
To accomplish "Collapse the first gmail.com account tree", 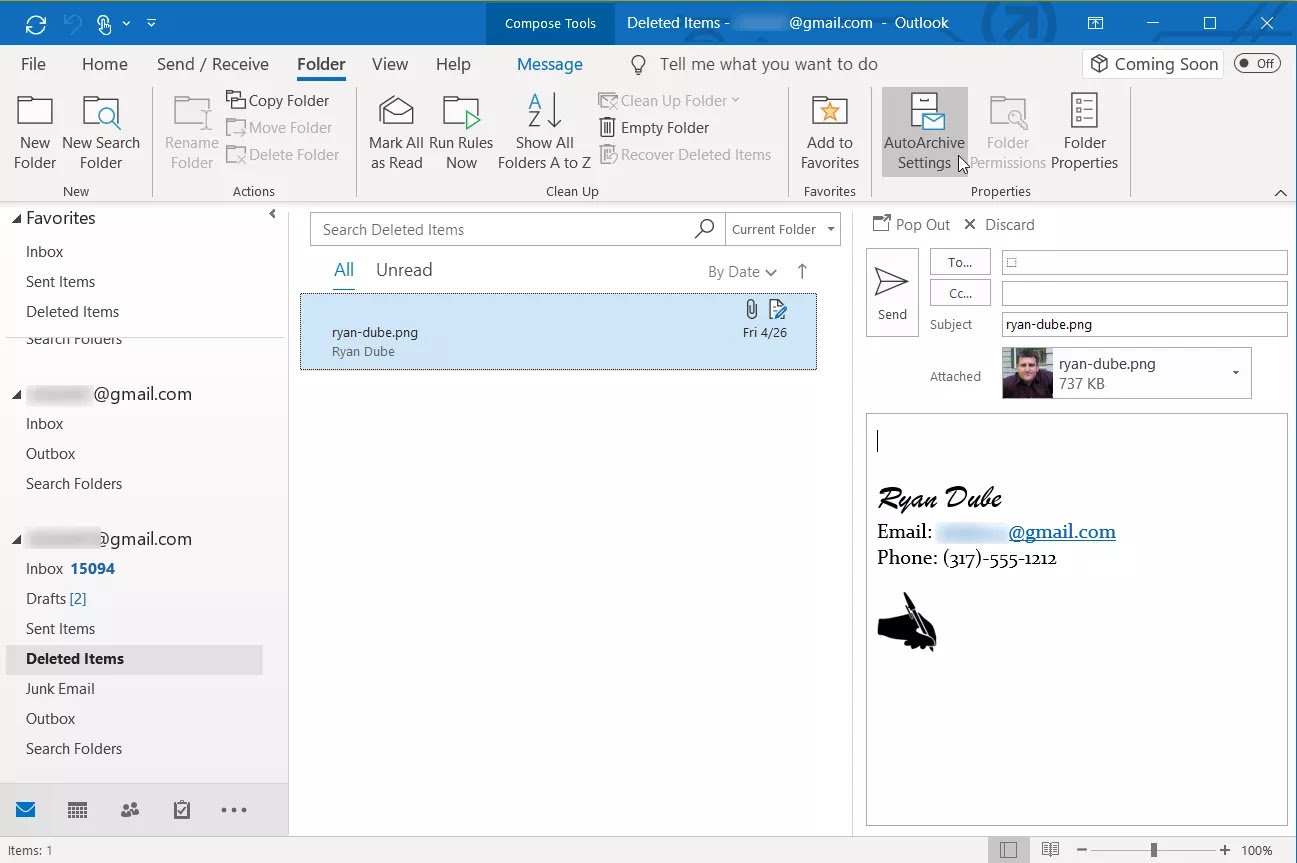I will coord(16,396).
